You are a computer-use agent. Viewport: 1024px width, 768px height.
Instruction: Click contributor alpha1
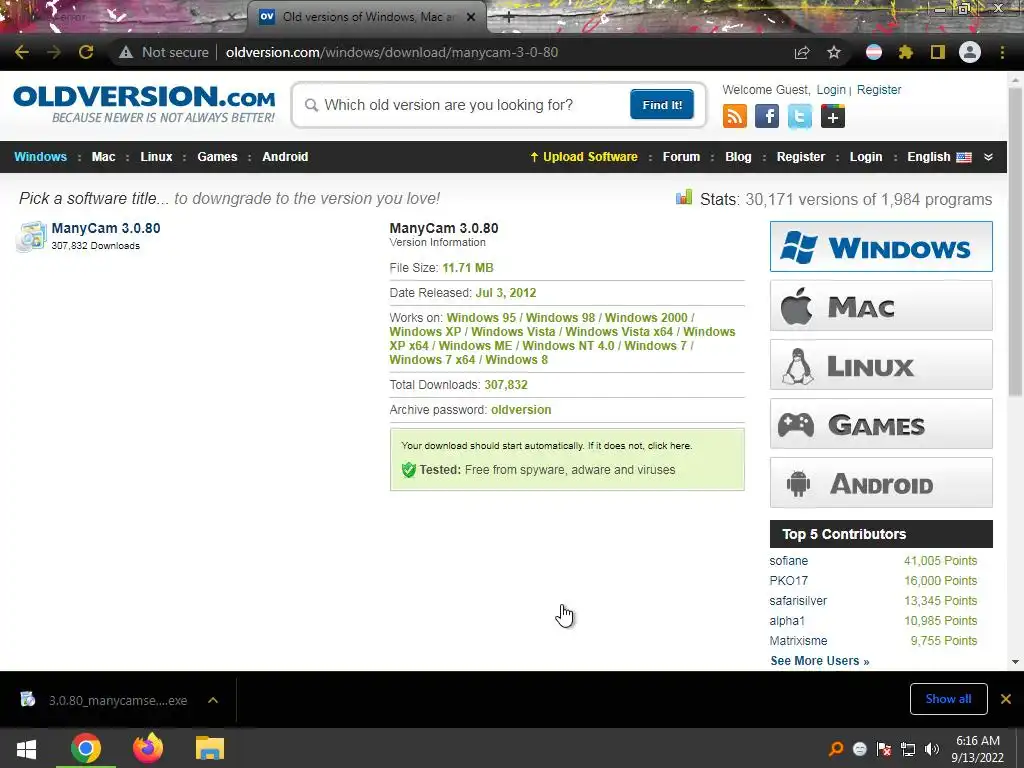[787, 621]
